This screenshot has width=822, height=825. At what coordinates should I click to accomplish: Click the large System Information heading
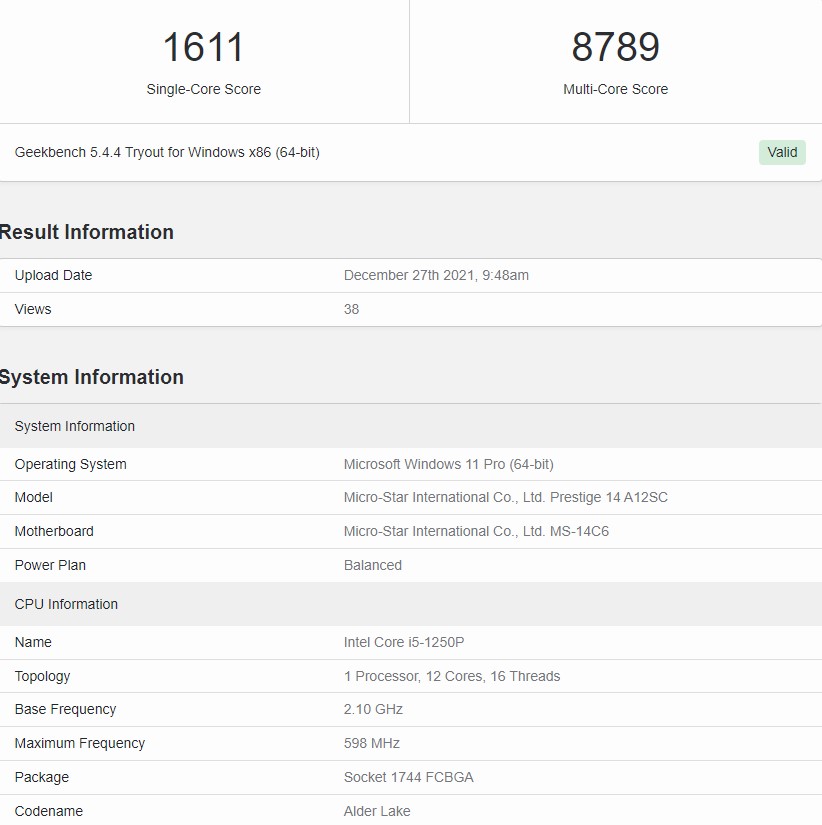(91, 377)
